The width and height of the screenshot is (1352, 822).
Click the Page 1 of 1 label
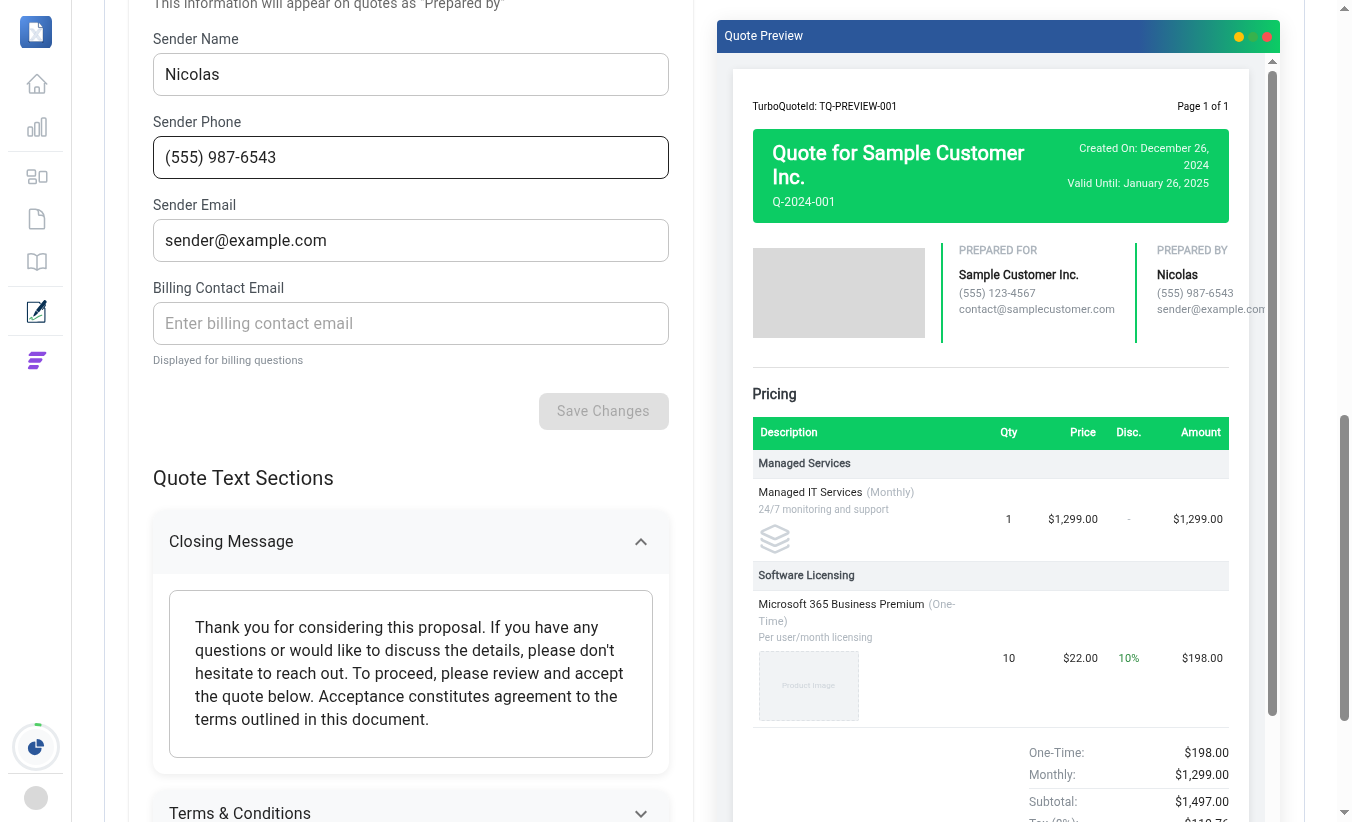[1203, 106]
